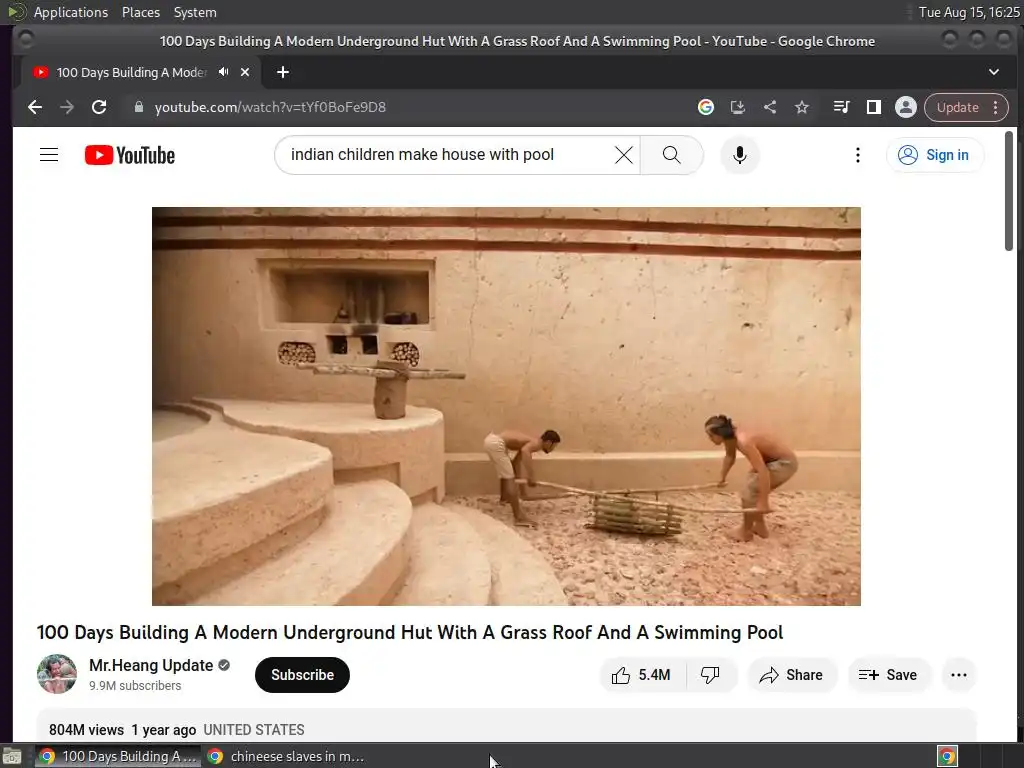Click the video title text

(x=409, y=632)
